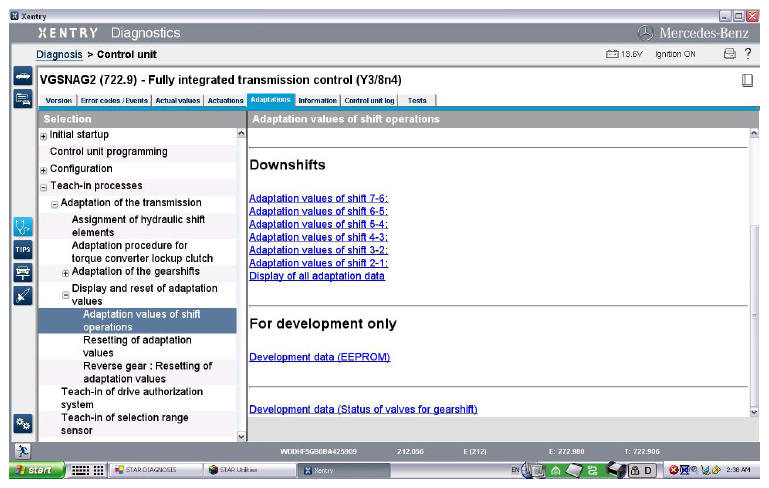The image size is (769, 488).
Task: Click the book icon beside control unit title
Action: (747, 81)
